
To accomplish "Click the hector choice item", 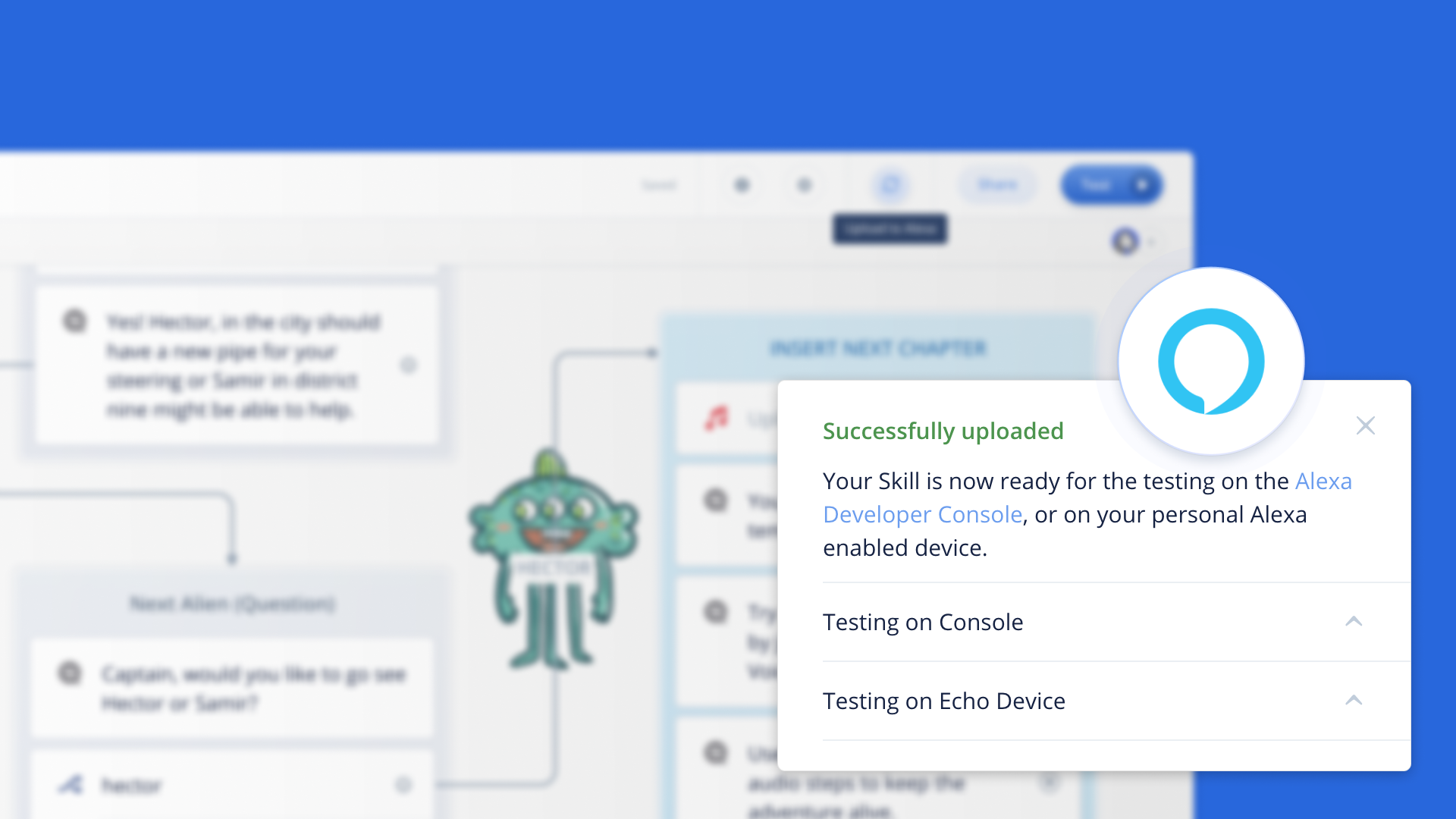I will (x=132, y=786).
